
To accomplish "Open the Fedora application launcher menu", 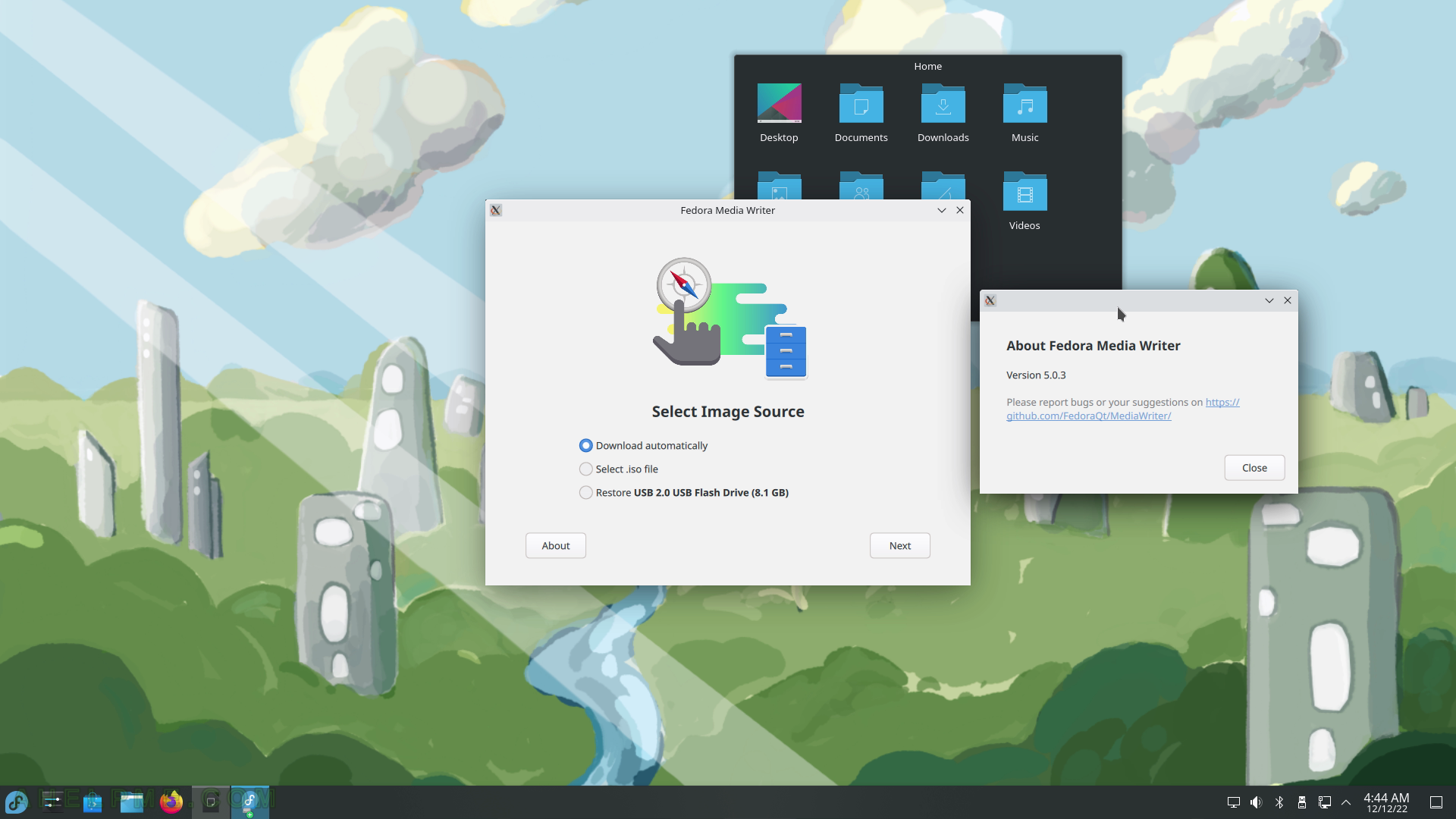I will click(x=17, y=802).
